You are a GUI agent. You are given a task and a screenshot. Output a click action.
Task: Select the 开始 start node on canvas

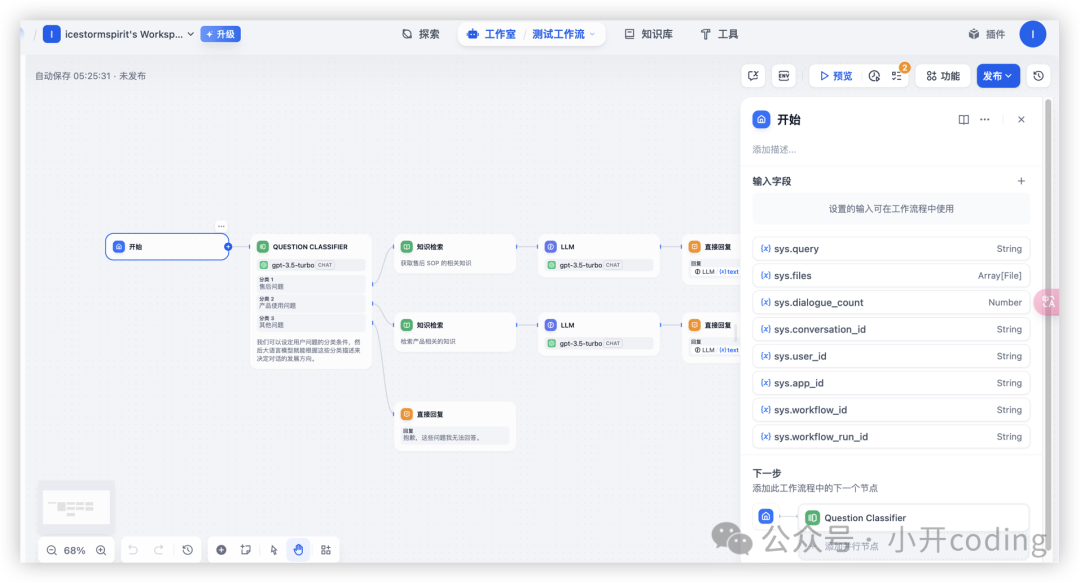pos(167,247)
